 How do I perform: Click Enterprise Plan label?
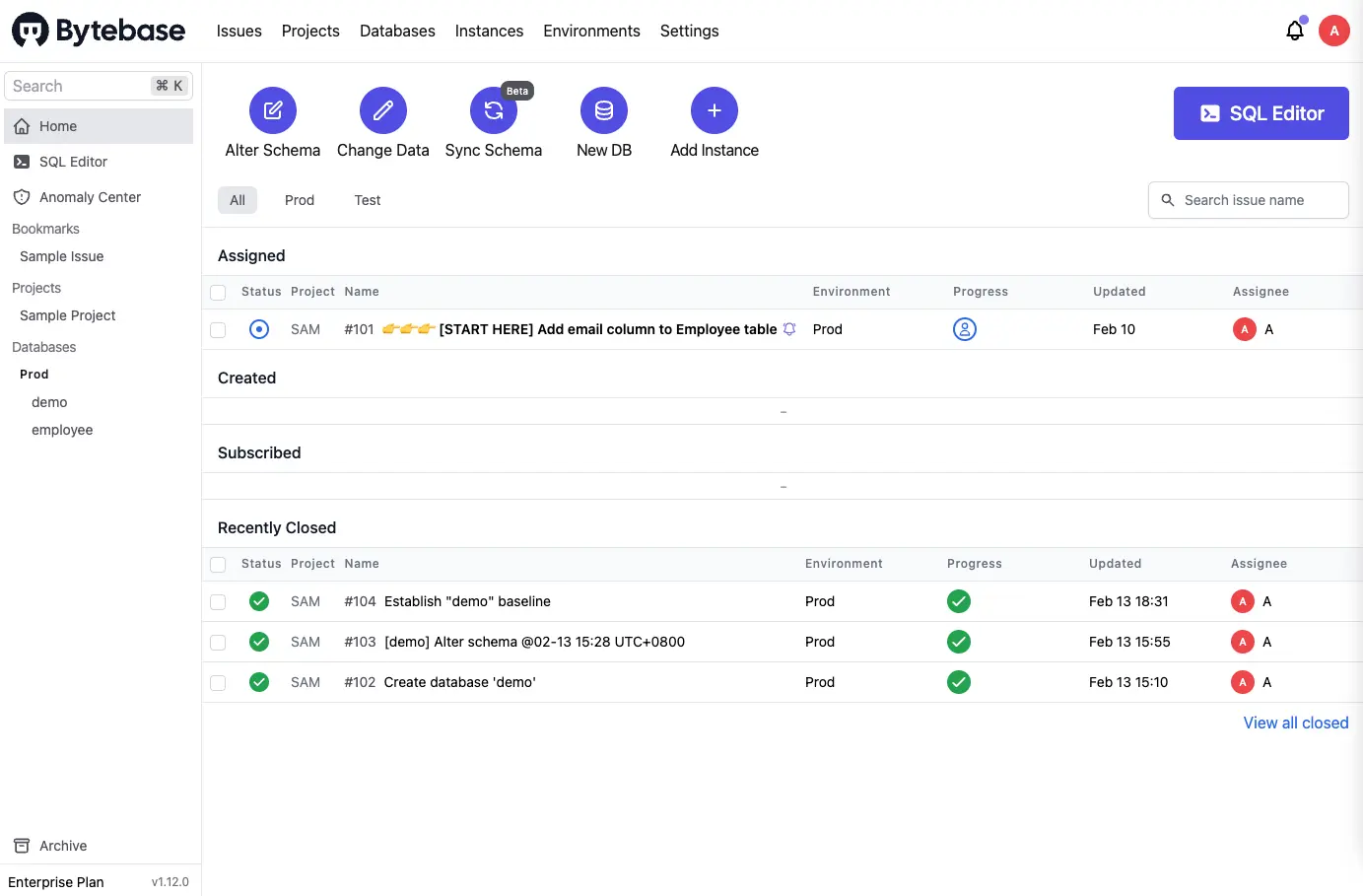coord(56,882)
